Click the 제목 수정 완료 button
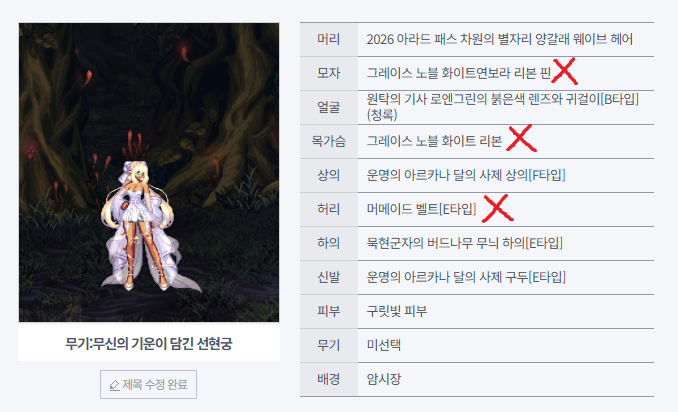The image size is (678, 412). point(148,384)
